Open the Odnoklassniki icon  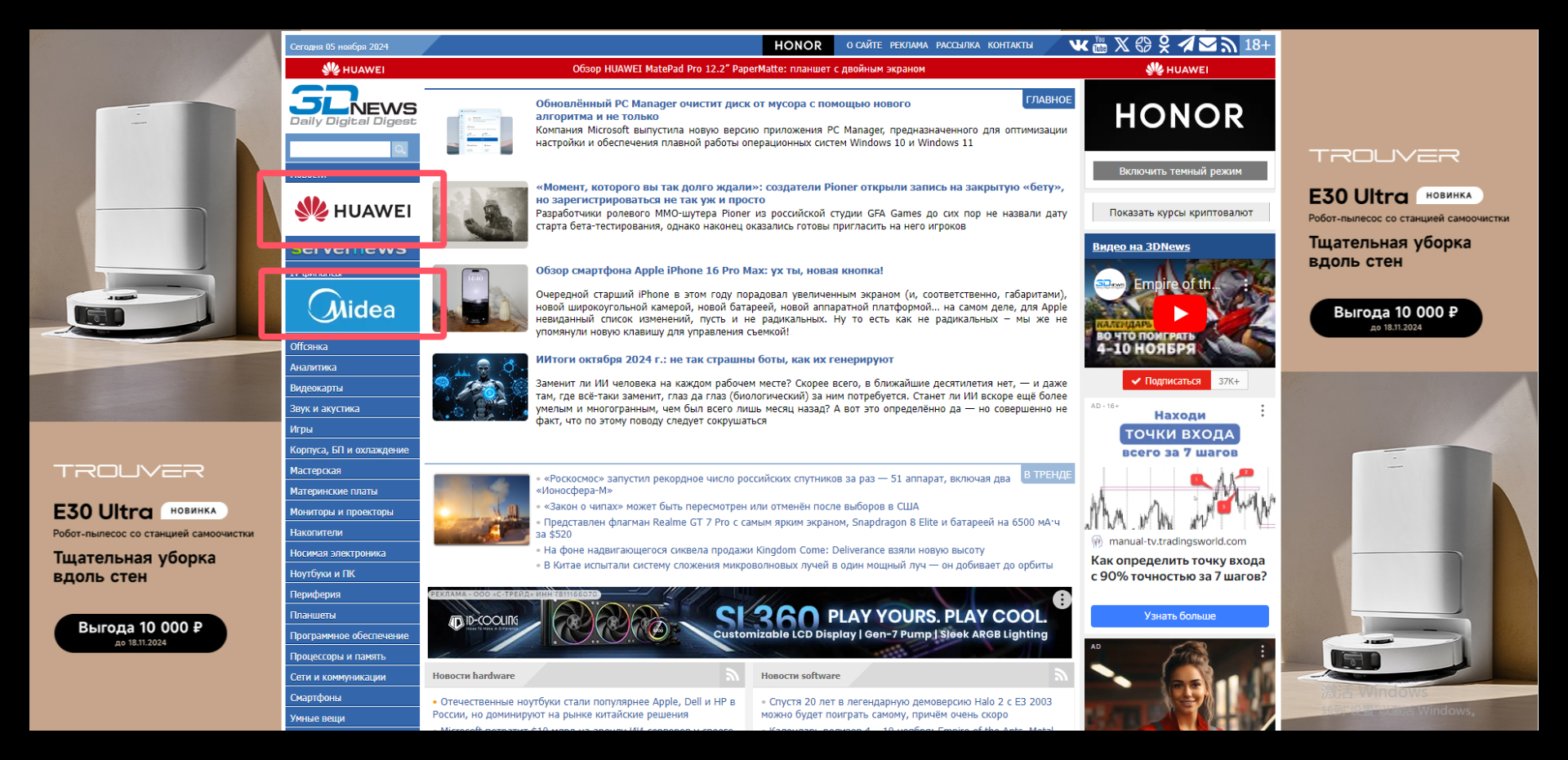[1164, 45]
